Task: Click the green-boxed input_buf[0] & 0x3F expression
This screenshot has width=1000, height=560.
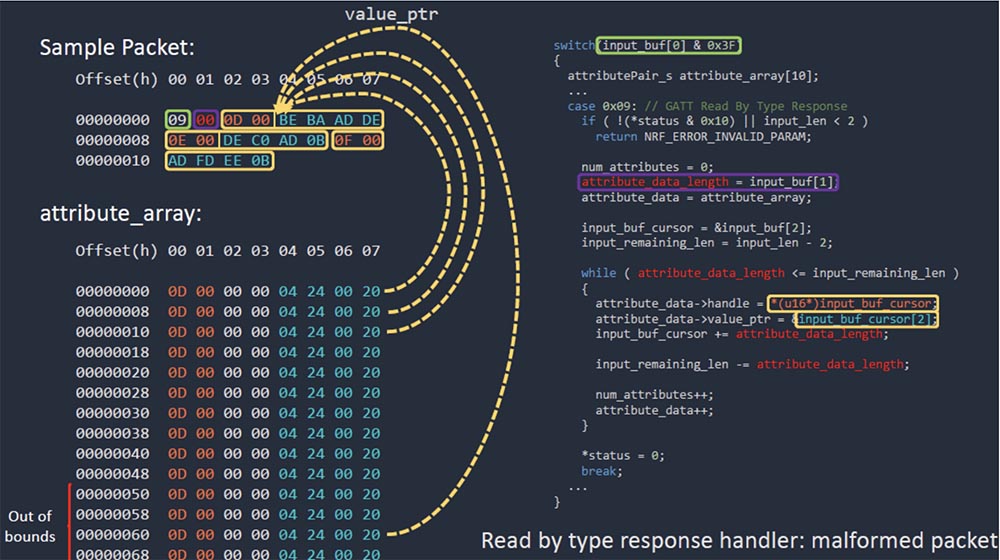Action: 668,45
